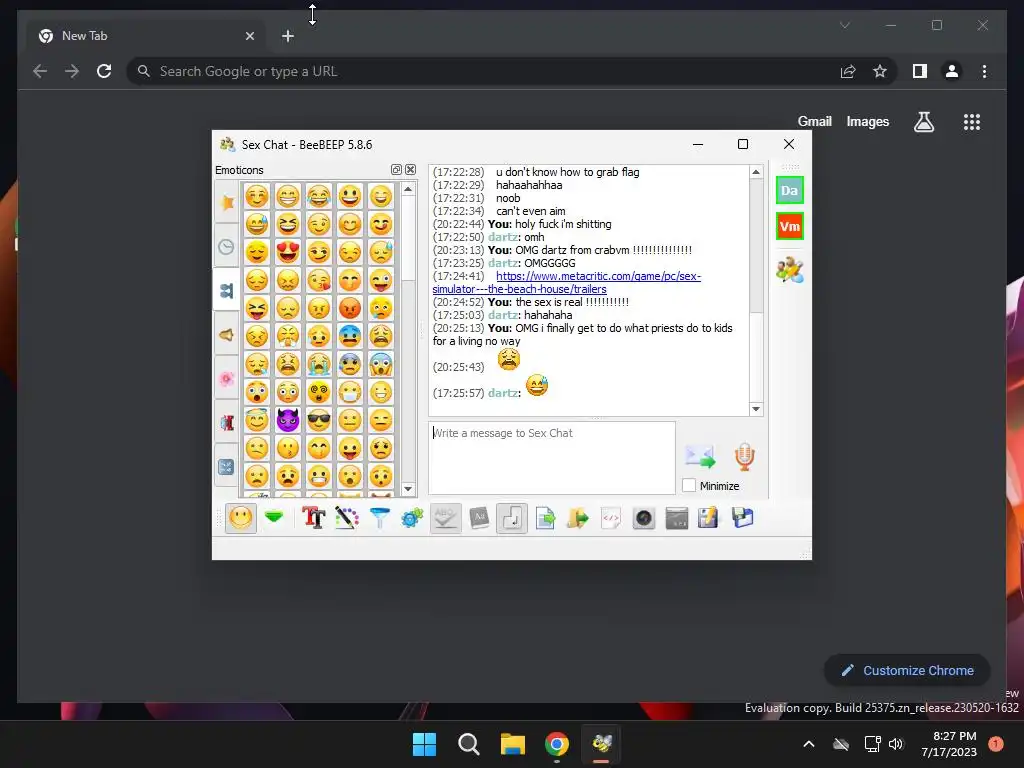The height and width of the screenshot is (768, 1024).
Task: Click dartz username at 17:25:03 message
Action: point(503,315)
